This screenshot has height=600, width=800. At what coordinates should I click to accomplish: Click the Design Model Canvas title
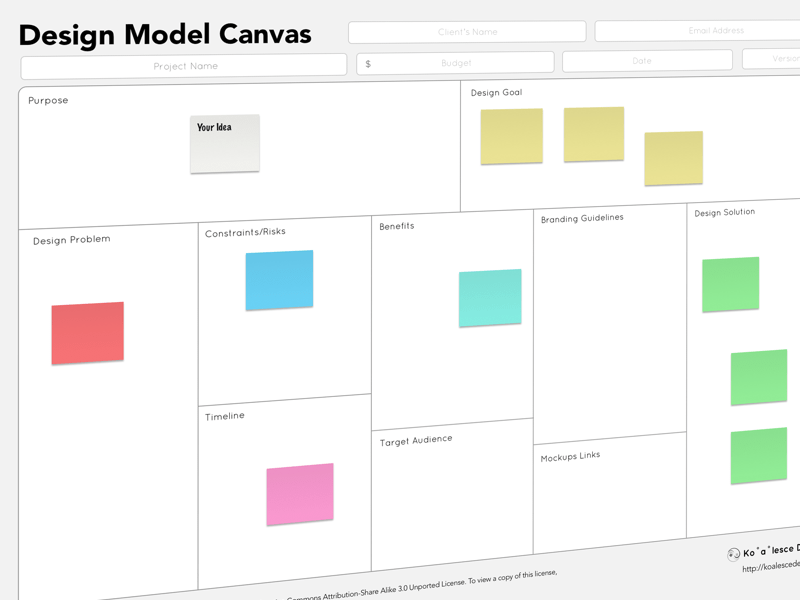[x=165, y=35]
